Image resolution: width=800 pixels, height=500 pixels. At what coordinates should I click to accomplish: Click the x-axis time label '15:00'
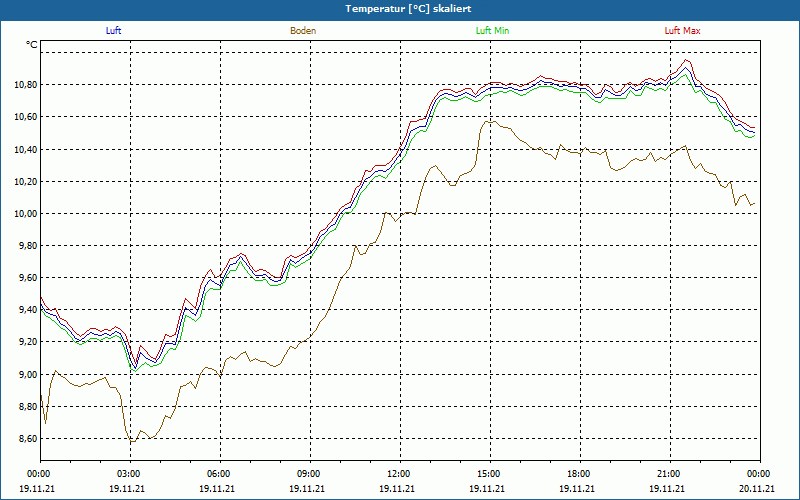[x=490, y=474]
